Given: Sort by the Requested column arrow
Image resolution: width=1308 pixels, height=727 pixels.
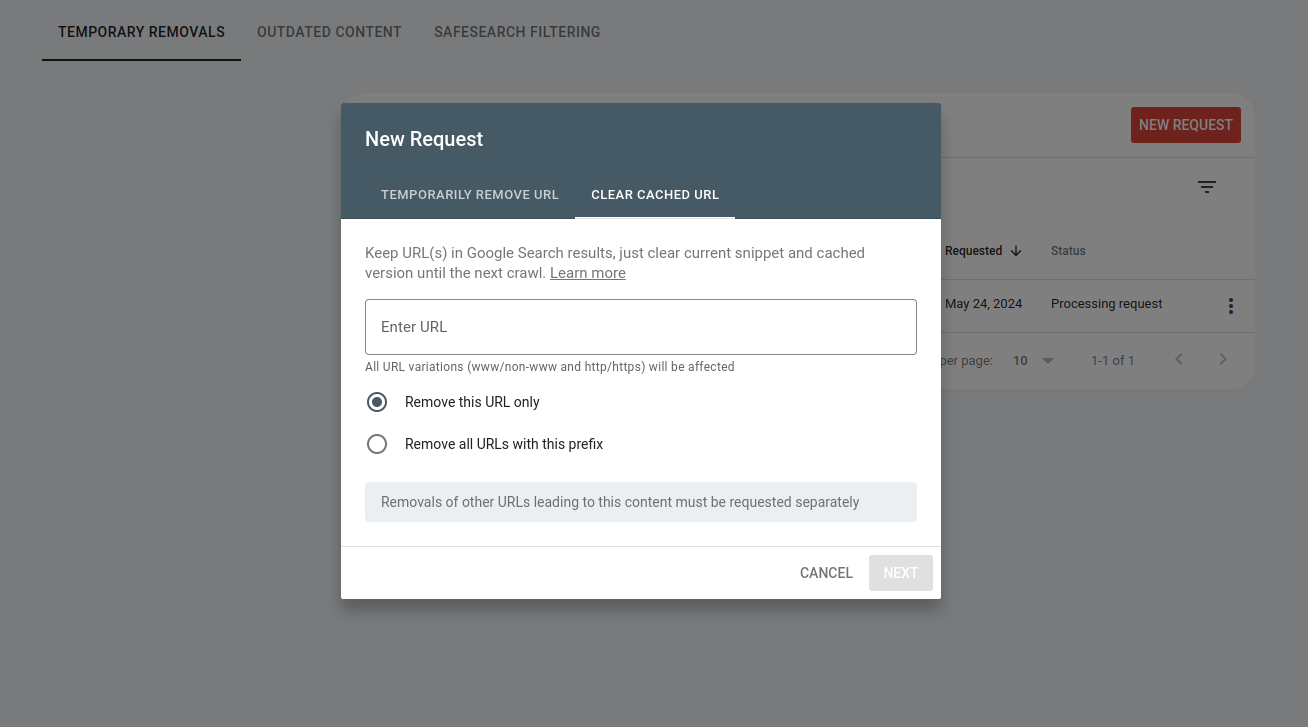Looking at the screenshot, I should coord(1016,251).
